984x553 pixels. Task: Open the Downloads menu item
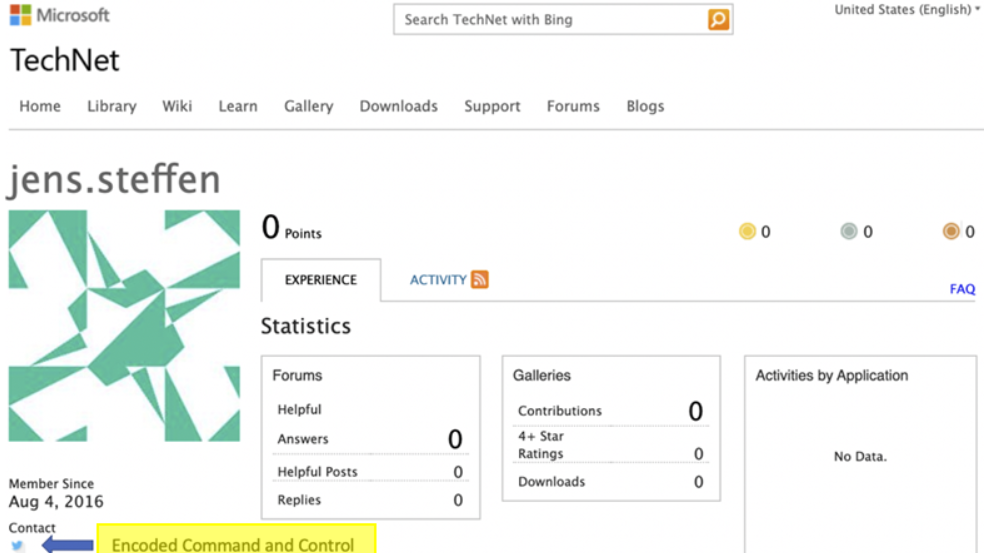pyautogui.click(x=398, y=106)
